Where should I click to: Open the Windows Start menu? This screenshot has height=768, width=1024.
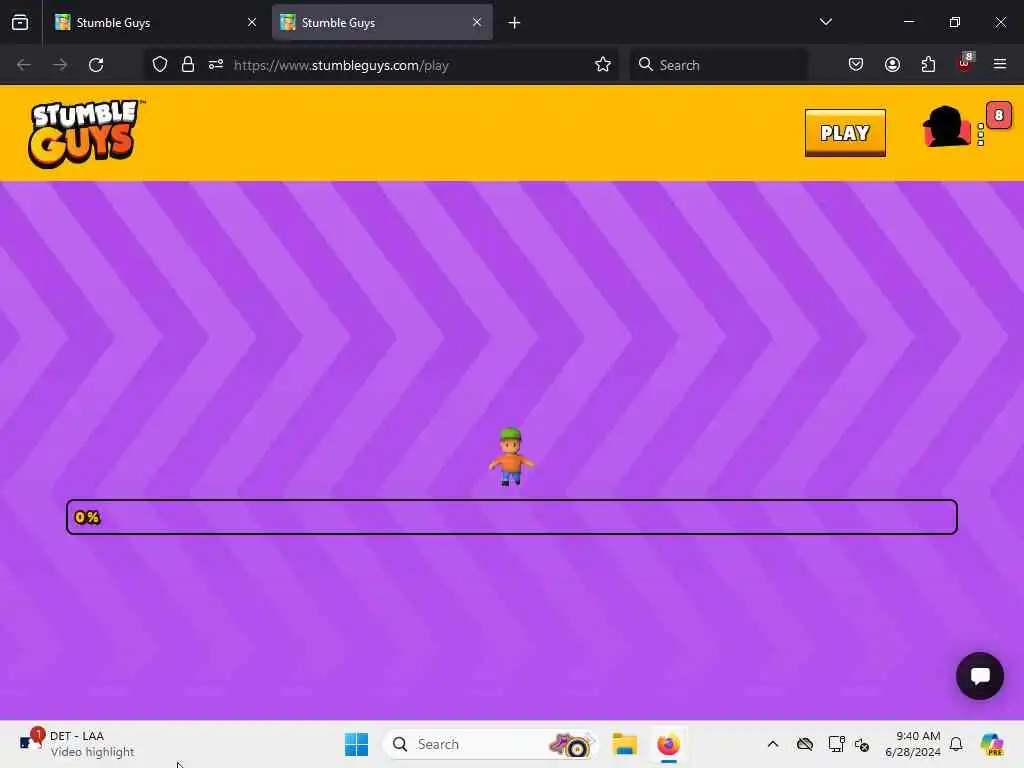click(357, 744)
